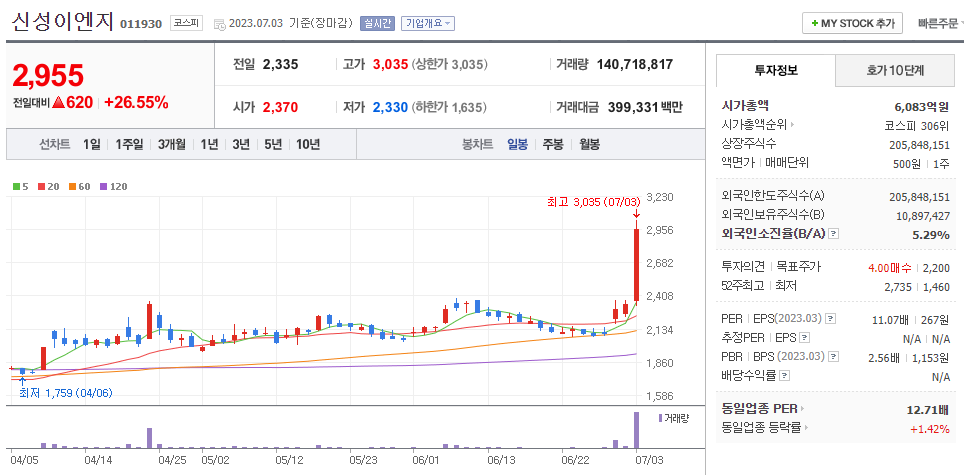Select 5년 line chart period
The height and width of the screenshot is (475, 964).
pyautogui.click(x=273, y=145)
